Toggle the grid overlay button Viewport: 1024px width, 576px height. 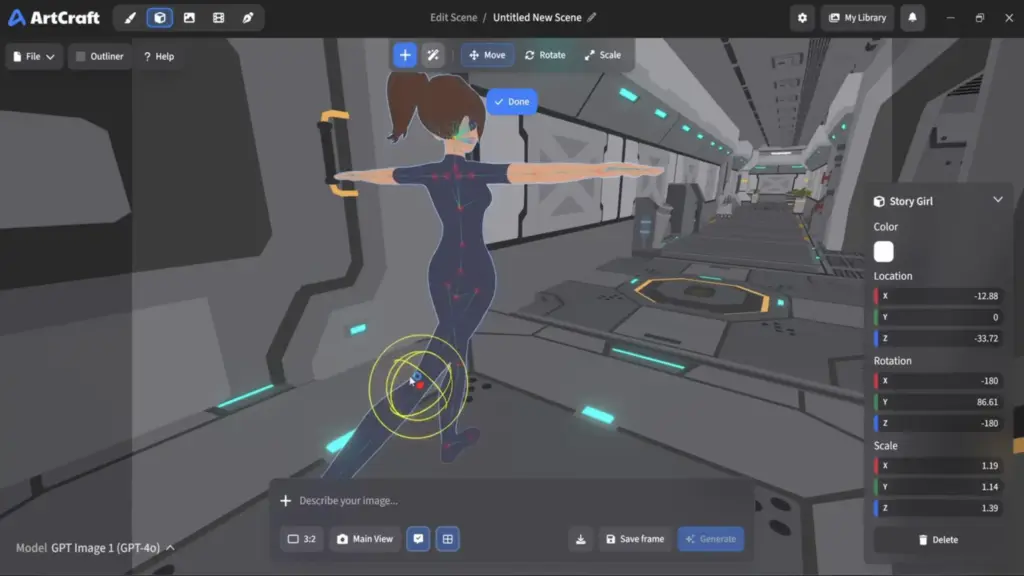(x=447, y=539)
